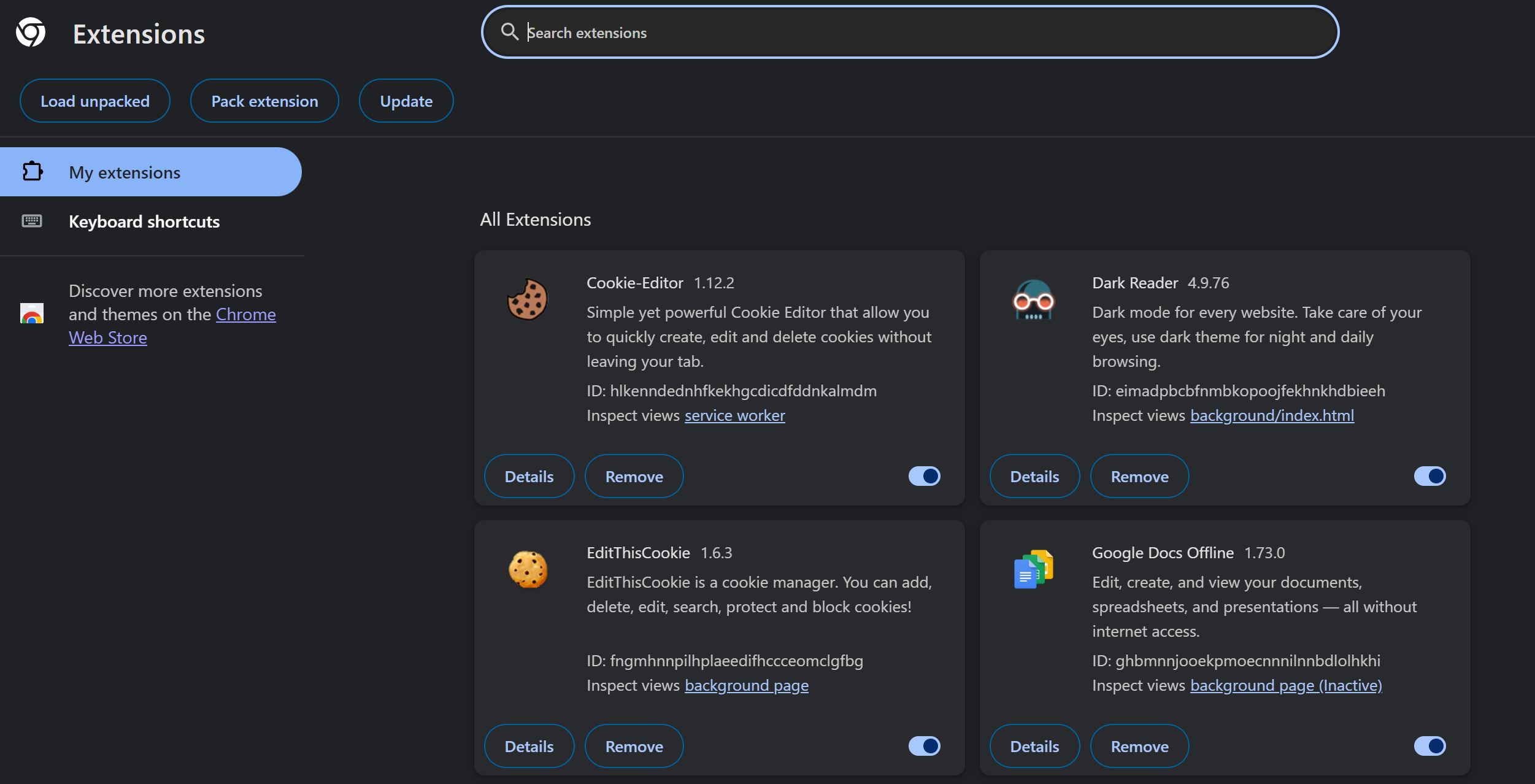Disable the Cookie-Editor extension toggle
The width and height of the screenshot is (1535, 784).
[924, 476]
